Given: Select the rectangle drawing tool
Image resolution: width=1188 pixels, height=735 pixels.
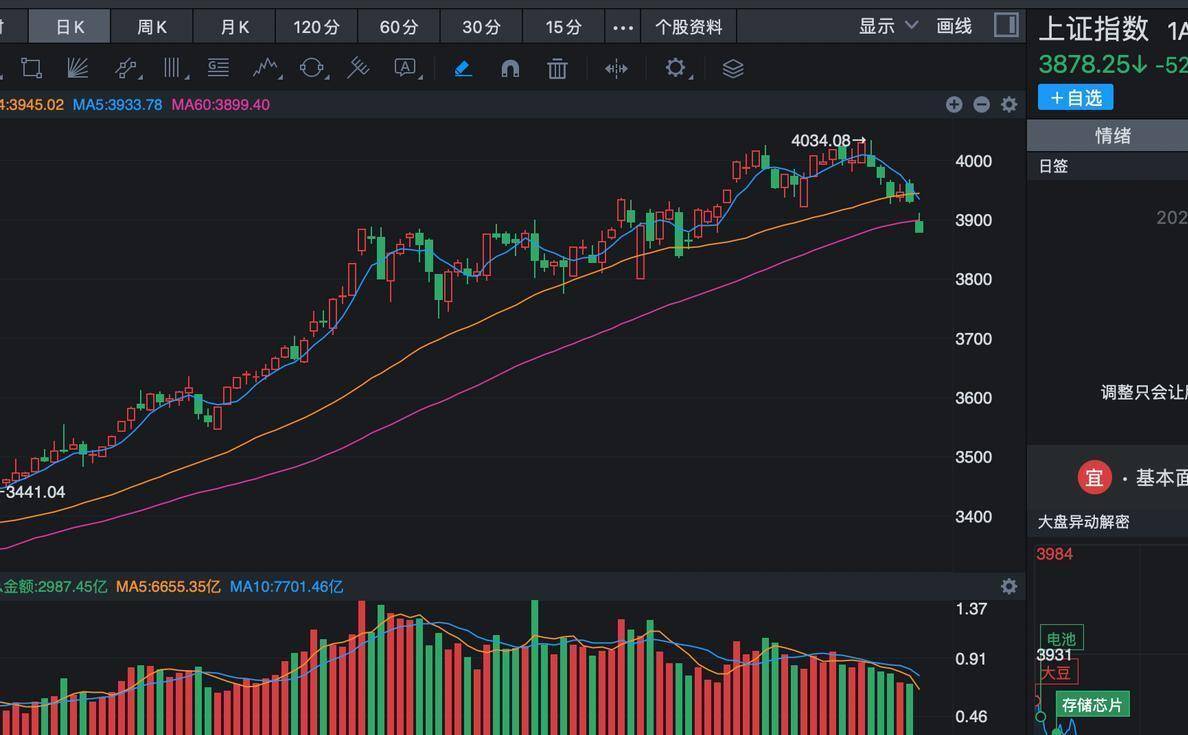Looking at the screenshot, I should click(x=31, y=68).
